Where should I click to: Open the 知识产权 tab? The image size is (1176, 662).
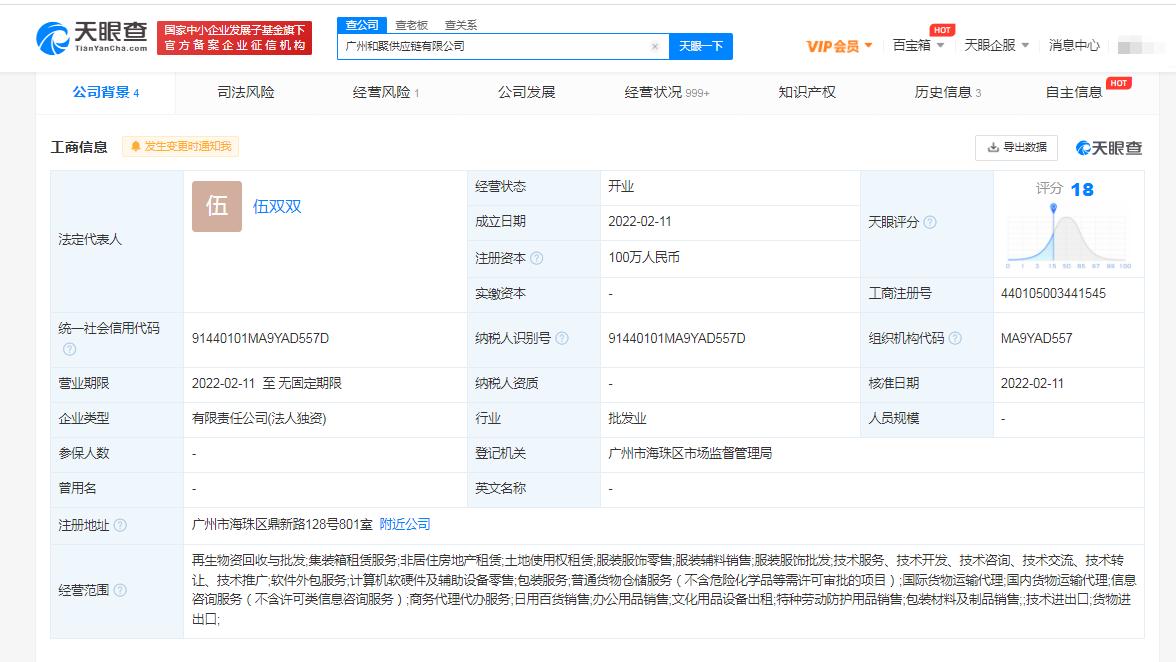coord(806,92)
